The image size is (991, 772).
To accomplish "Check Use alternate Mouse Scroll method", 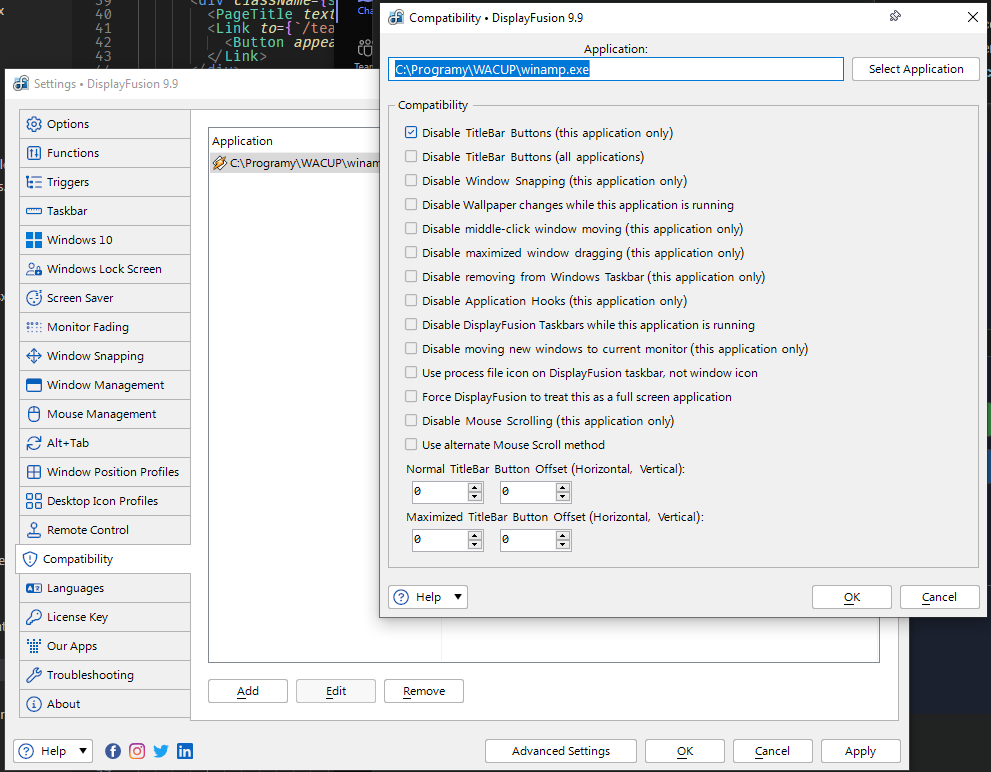I will tap(411, 445).
